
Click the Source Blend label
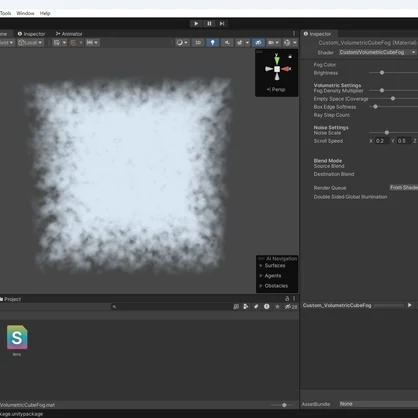329,166
